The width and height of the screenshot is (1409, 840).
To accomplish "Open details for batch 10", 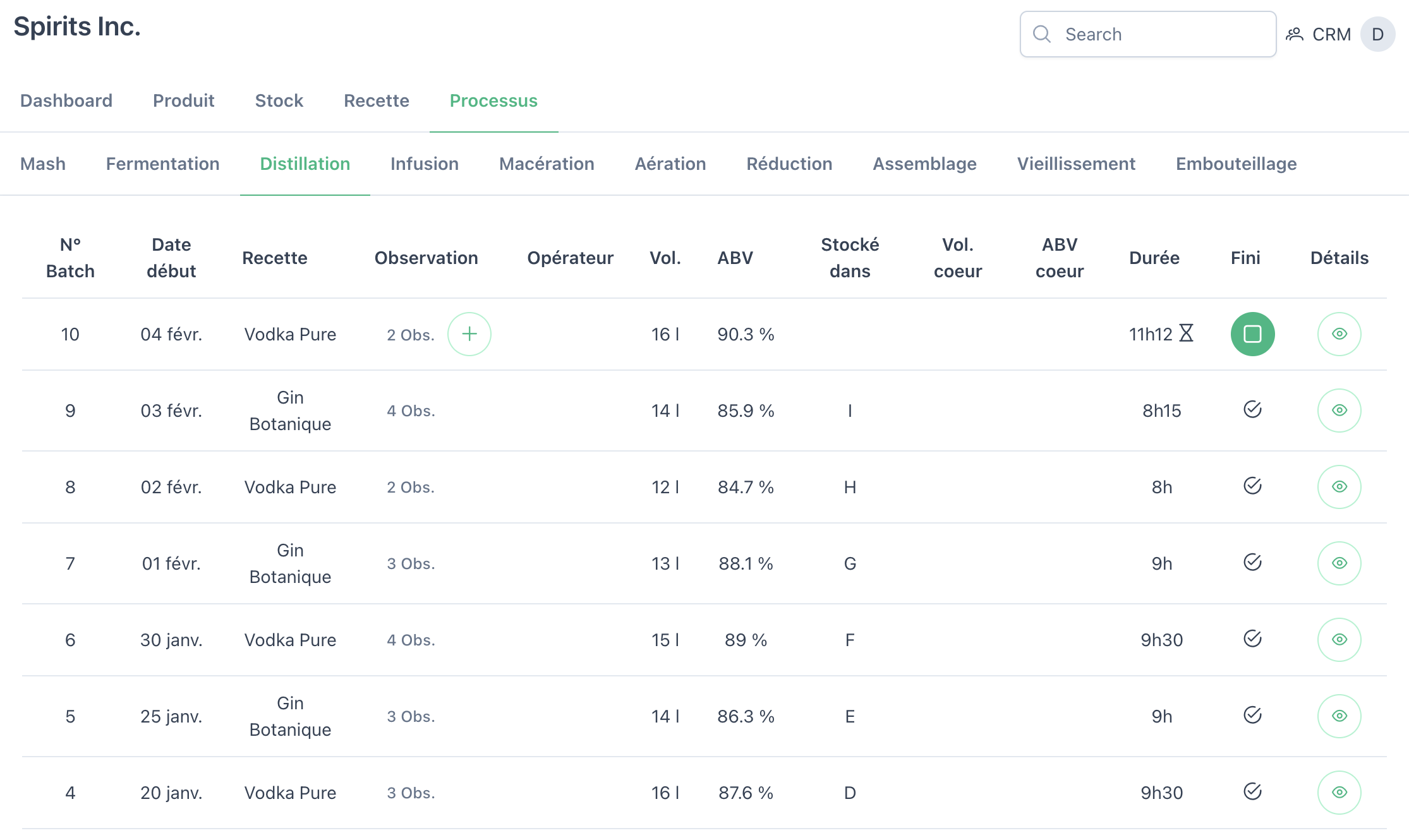I will tap(1339, 334).
